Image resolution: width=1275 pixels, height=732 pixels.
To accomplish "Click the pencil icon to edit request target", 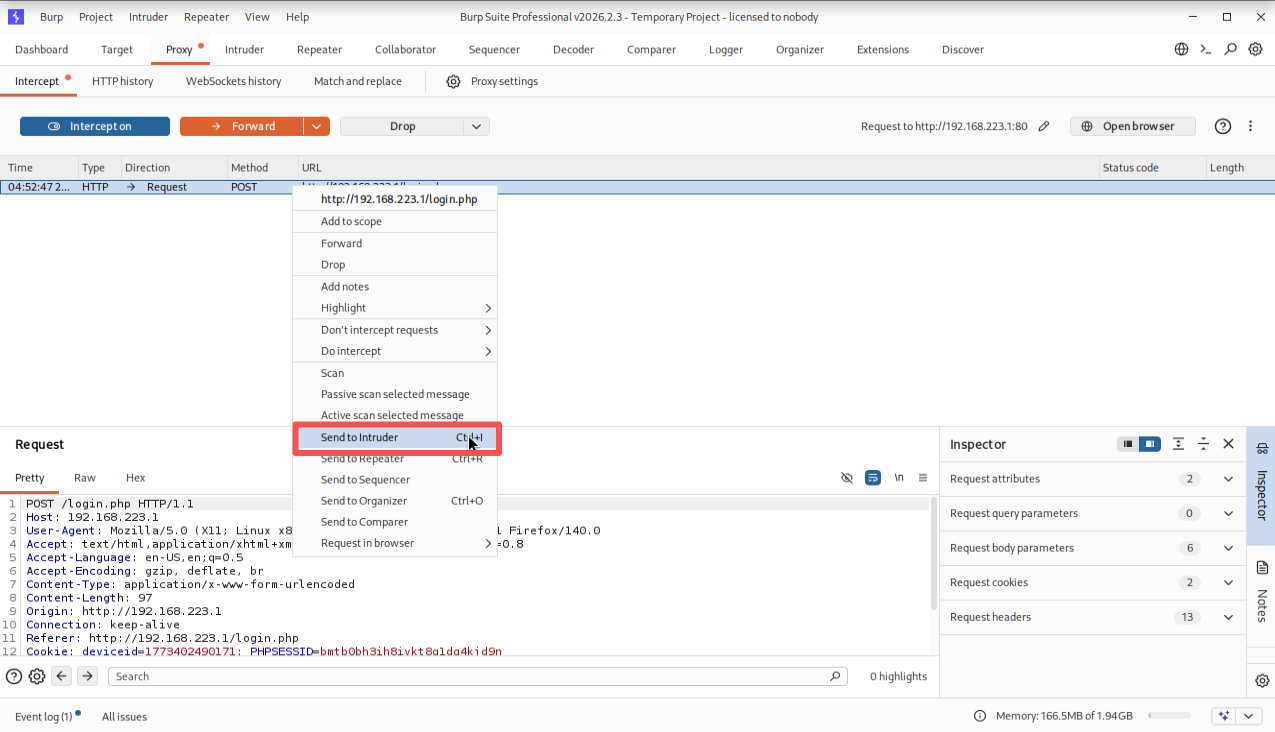I will pyautogui.click(x=1044, y=126).
